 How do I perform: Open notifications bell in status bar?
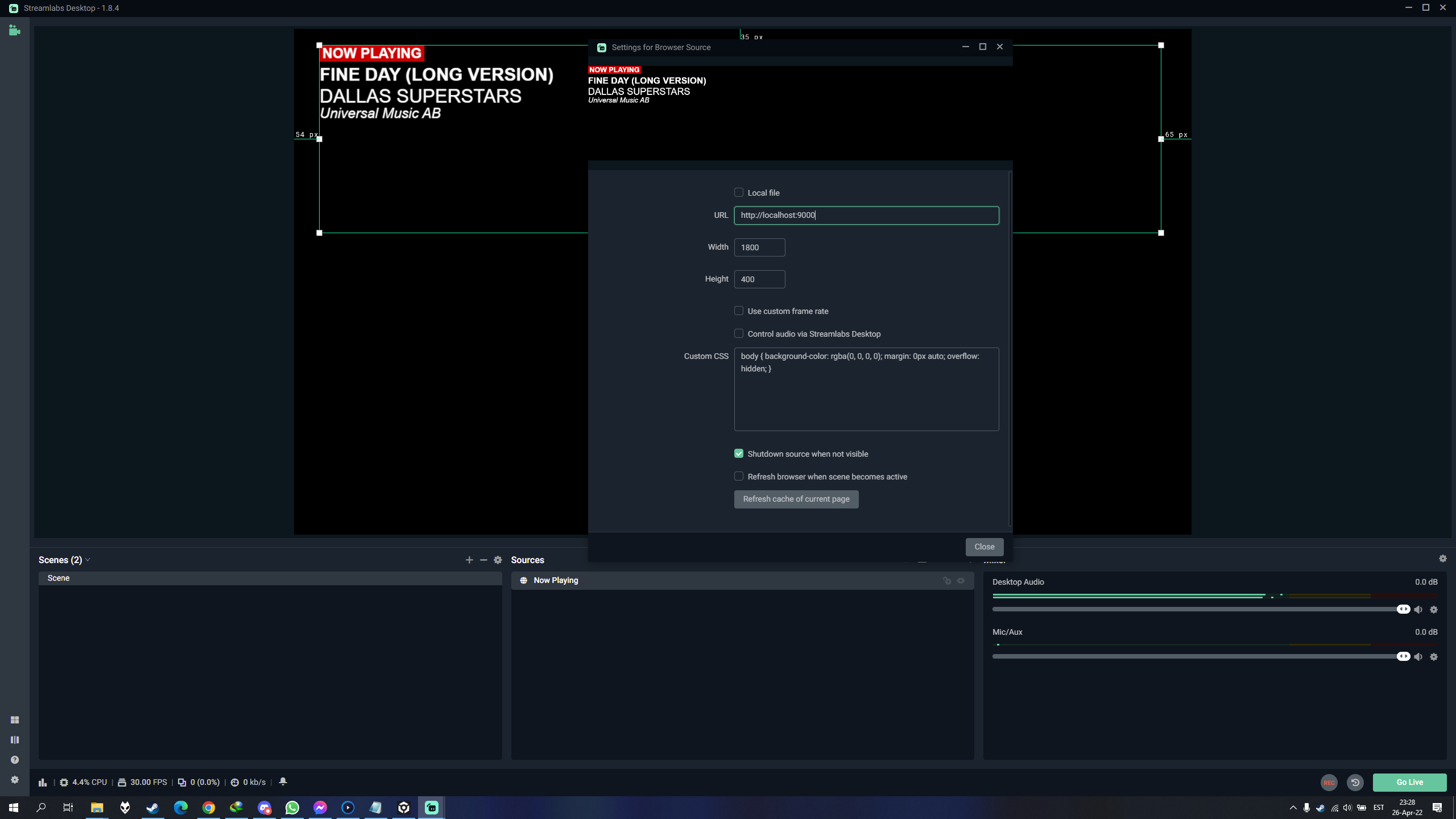tap(283, 782)
